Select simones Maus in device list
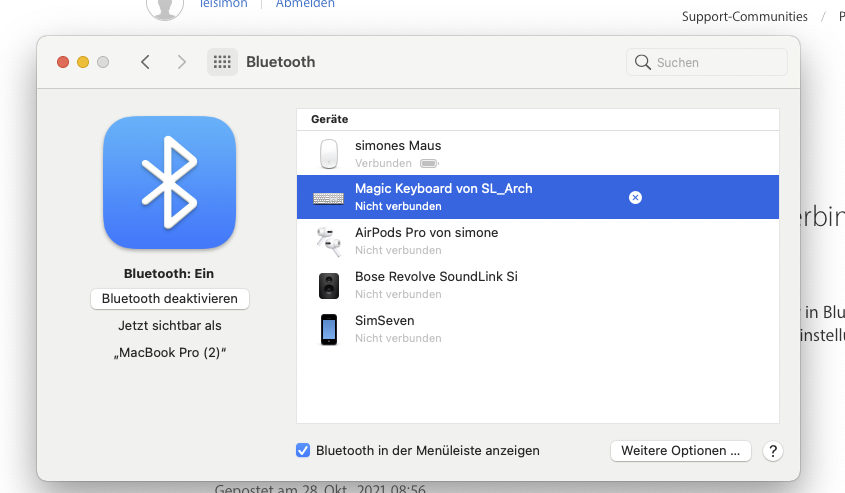845x493 pixels. point(538,153)
